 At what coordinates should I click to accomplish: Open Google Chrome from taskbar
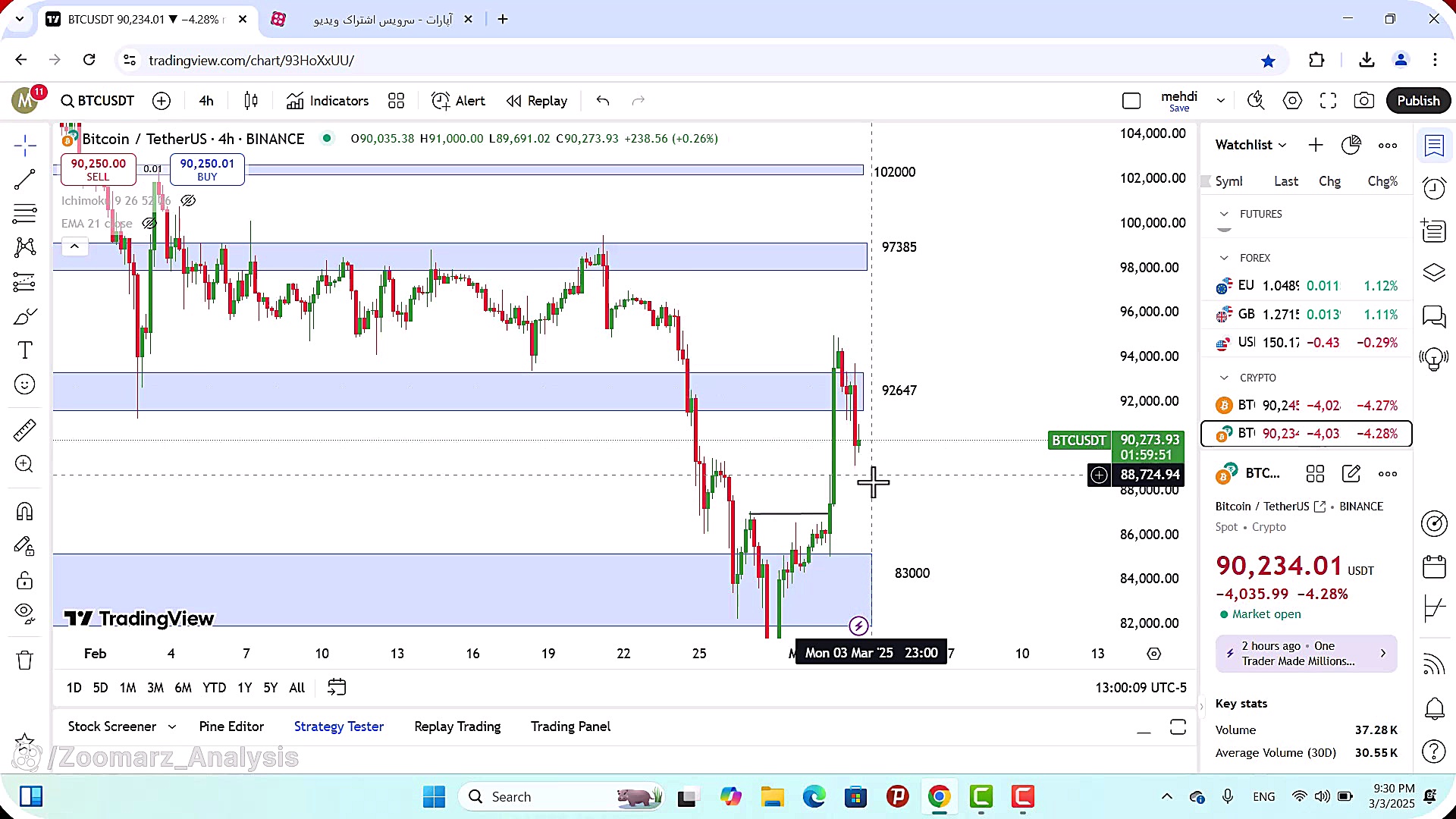coord(939,797)
